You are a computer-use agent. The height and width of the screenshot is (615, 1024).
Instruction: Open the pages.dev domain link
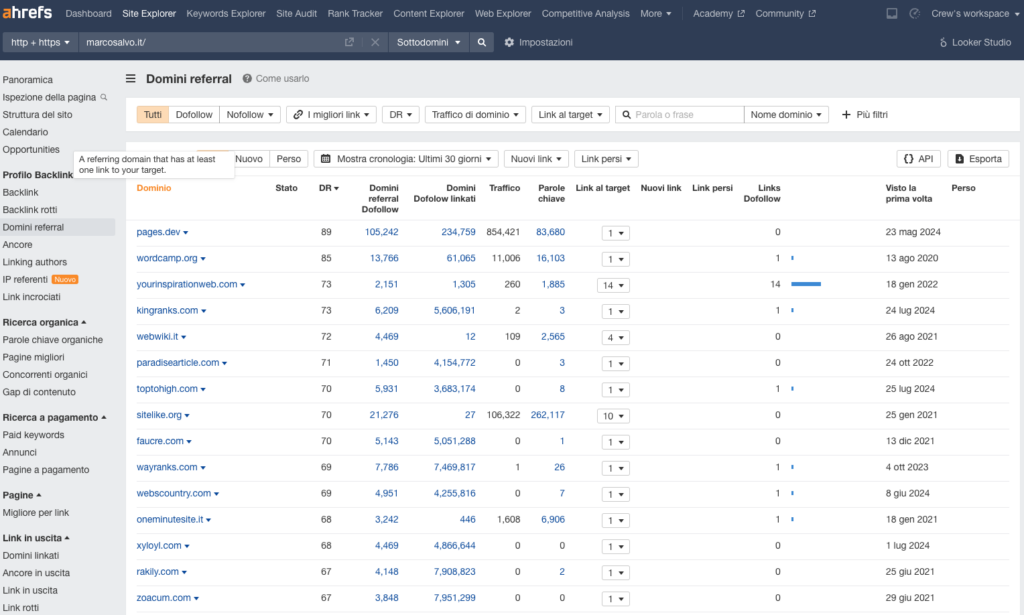click(158, 232)
